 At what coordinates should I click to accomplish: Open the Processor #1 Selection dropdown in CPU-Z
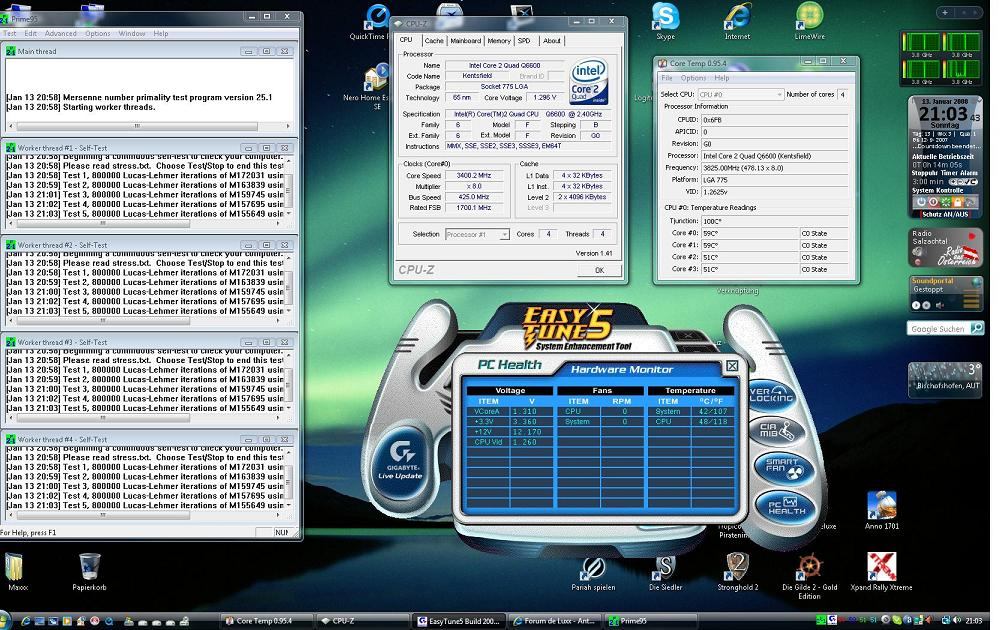coord(477,234)
